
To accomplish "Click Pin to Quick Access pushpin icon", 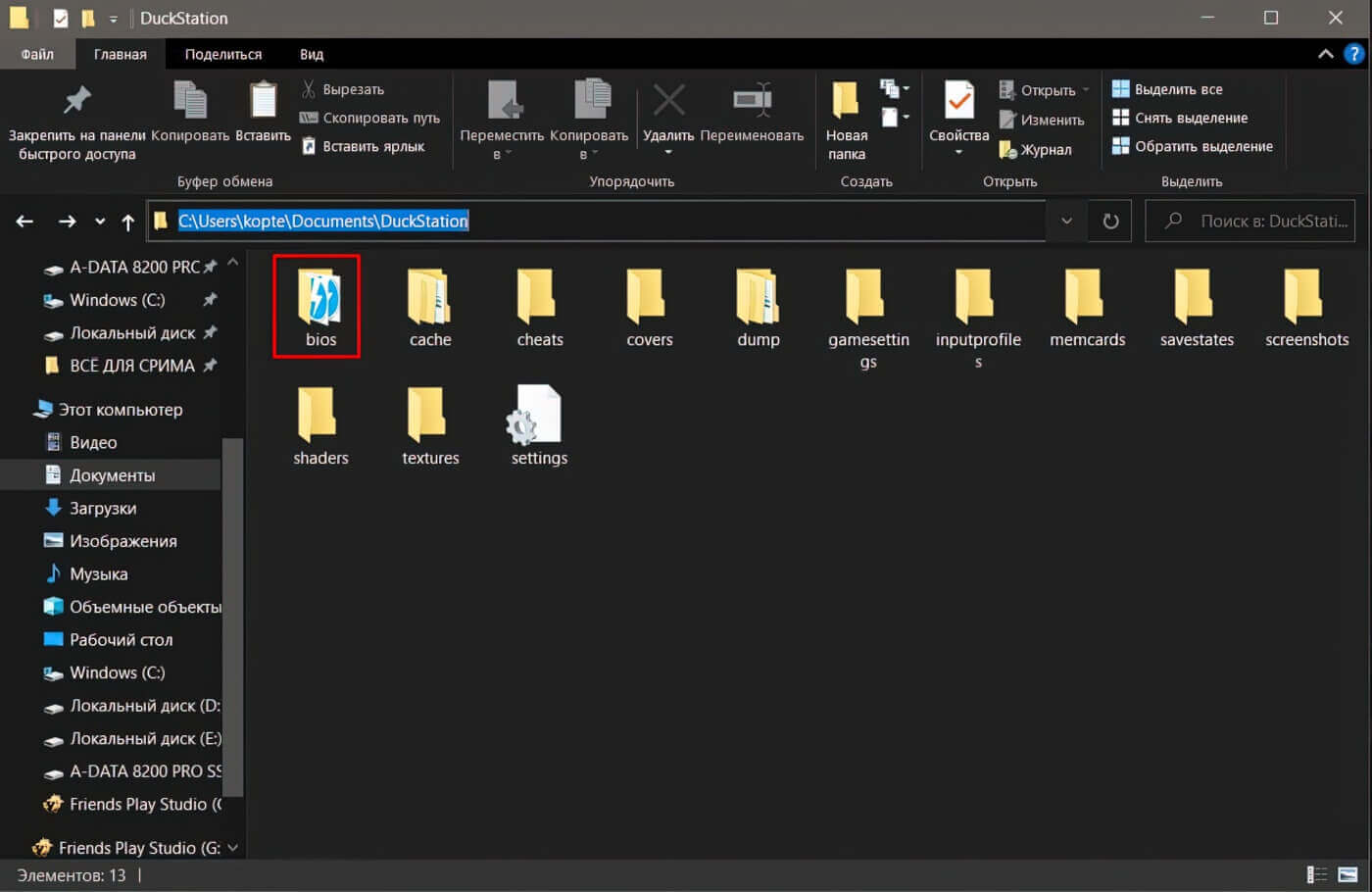I will pyautogui.click(x=76, y=100).
